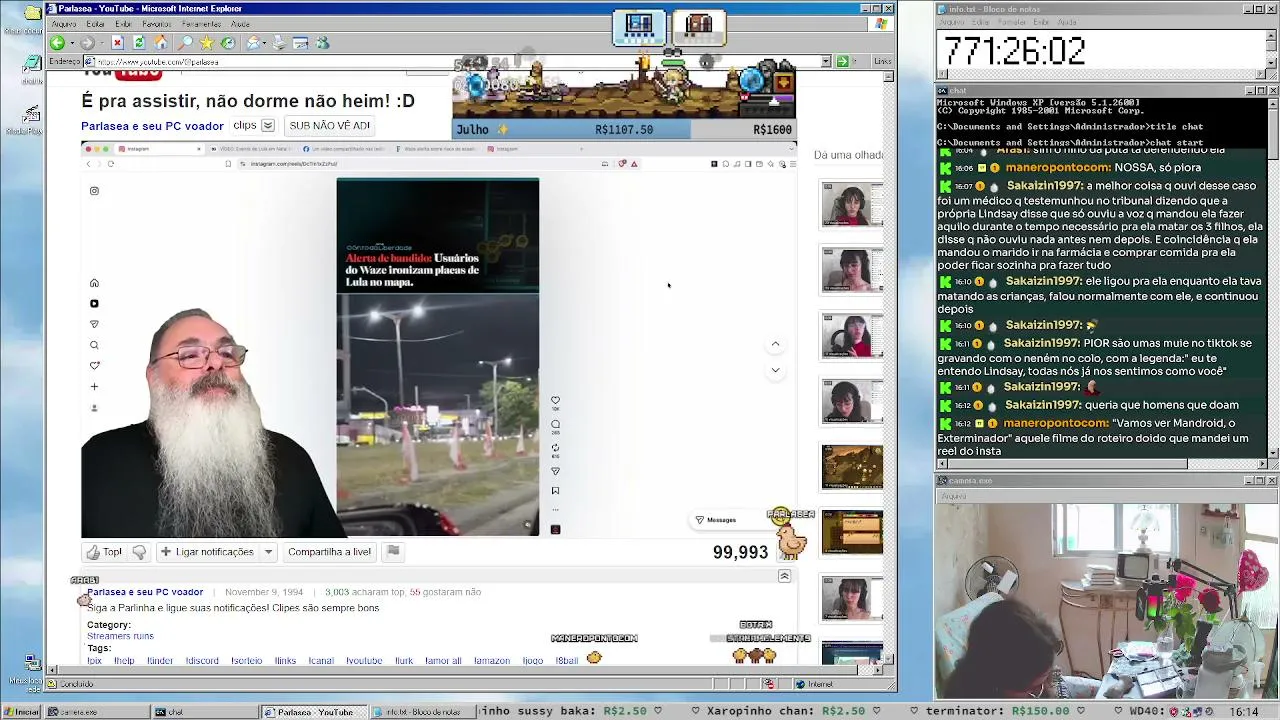
Task: Open the first video thumbnail in the sidebar
Action: pyautogui.click(x=852, y=205)
